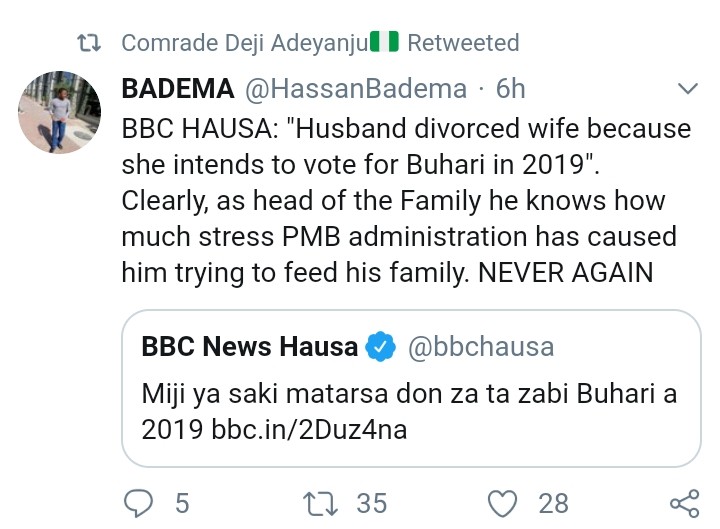Click the verified badge next to BBC News Hausa
720x529 pixels.
(x=379, y=347)
